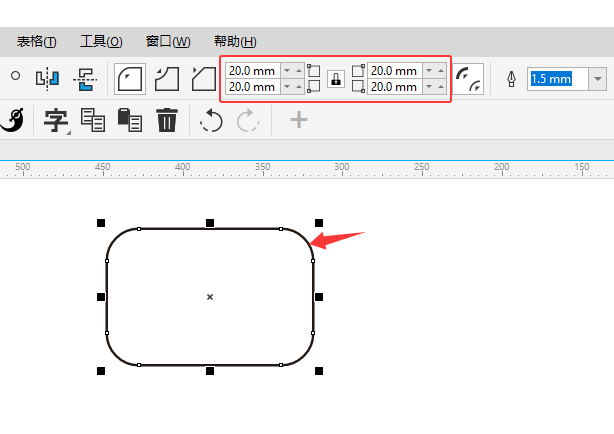This screenshot has width=614, height=434.
Task: Click the bottom-right selection handle of the rectangle
Action: pyautogui.click(x=319, y=371)
